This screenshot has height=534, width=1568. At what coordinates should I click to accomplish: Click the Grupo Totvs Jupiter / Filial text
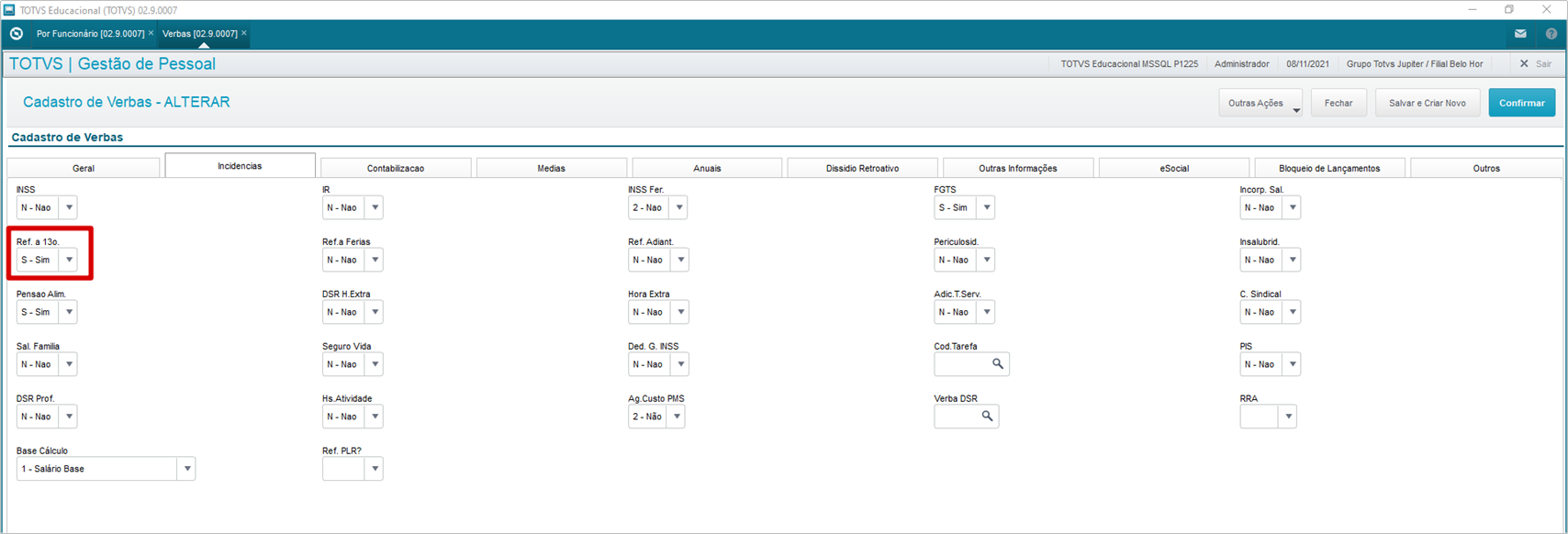point(1415,64)
